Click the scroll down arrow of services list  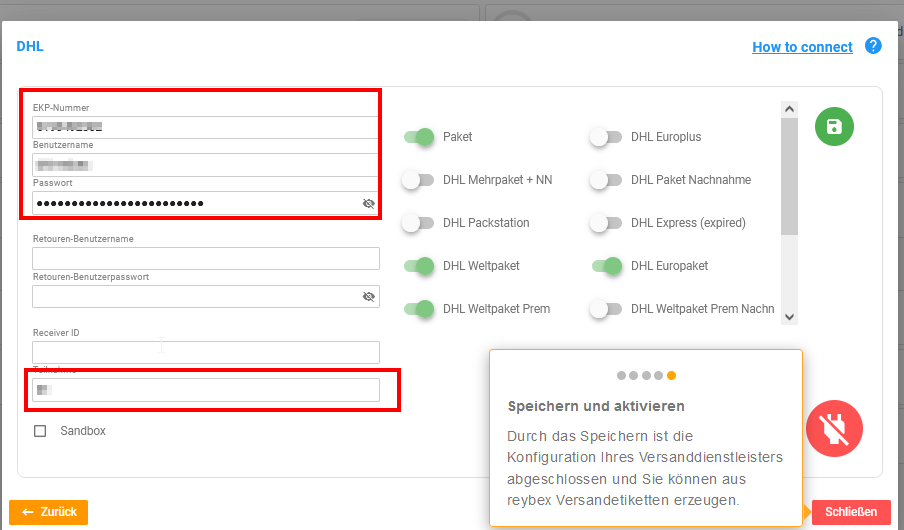point(789,317)
